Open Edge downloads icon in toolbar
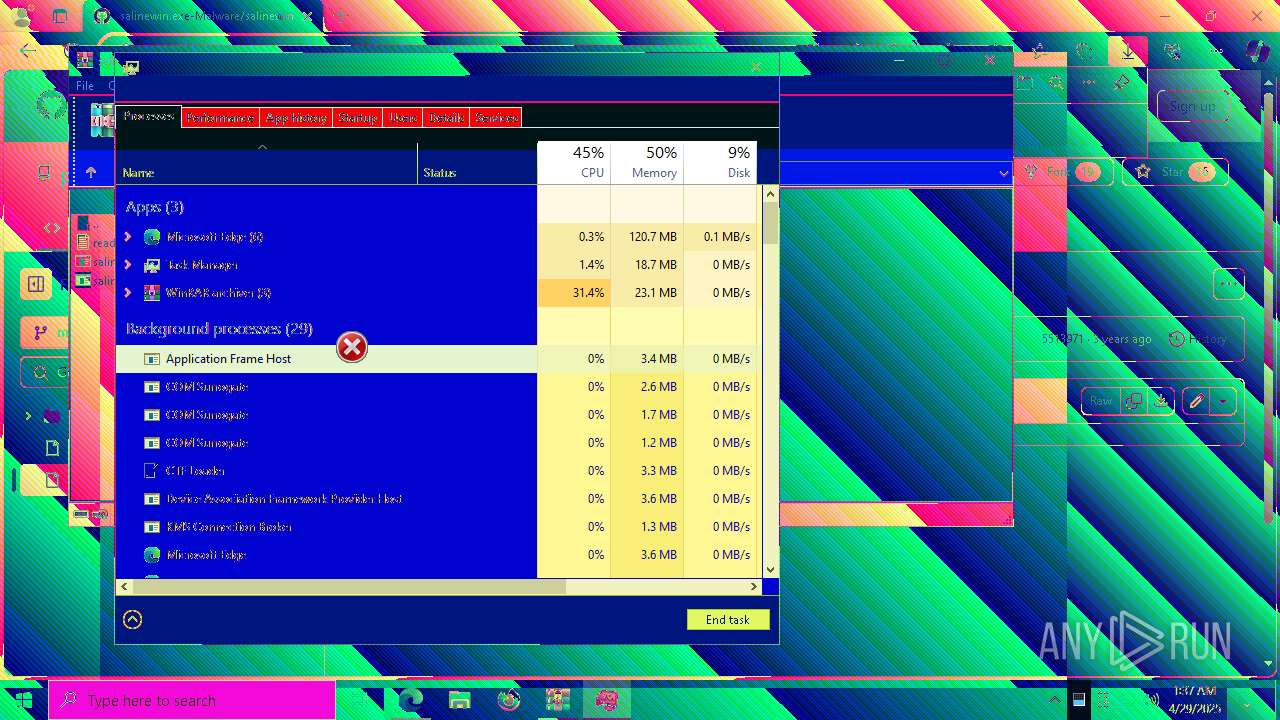Screen dimensions: 1280x720 tap(1128, 52)
